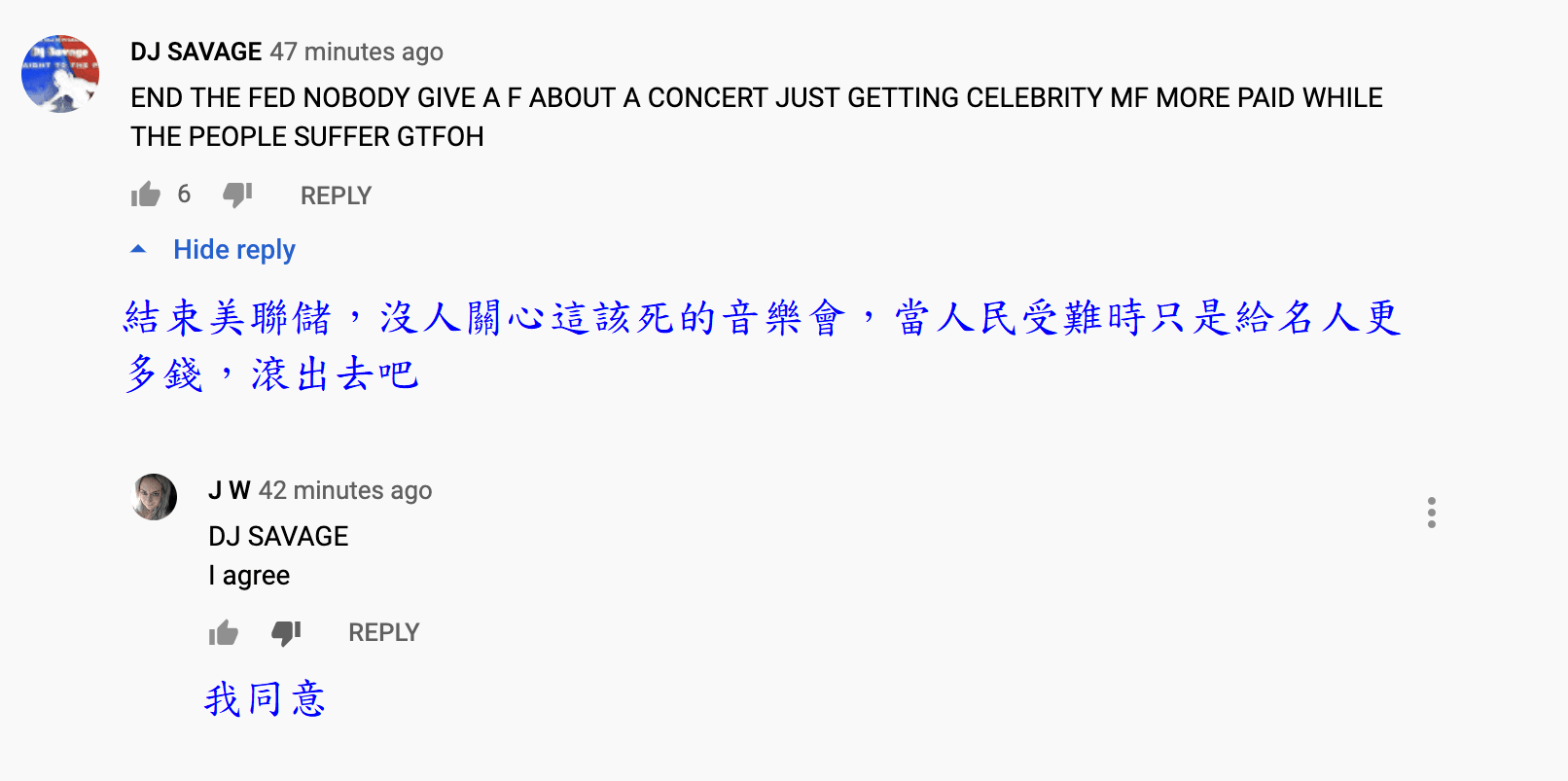Screen dimensions: 1568x781
Task: Click the "47 minutes ago" timestamp
Action: pos(356,52)
